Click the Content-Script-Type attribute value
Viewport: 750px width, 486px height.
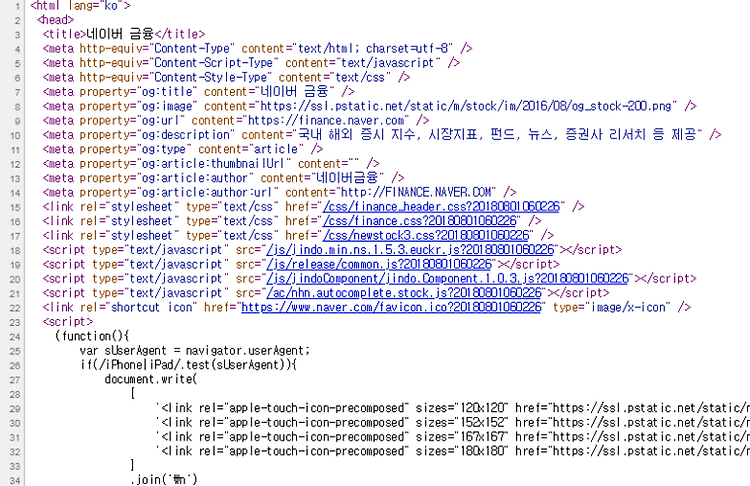[x=213, y=63]
